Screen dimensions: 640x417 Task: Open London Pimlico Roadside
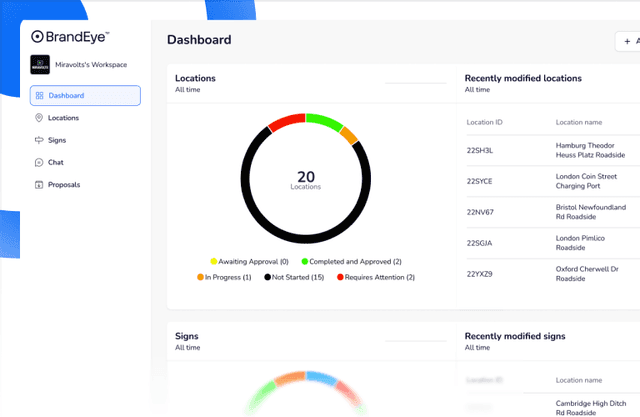click(580, 243)
